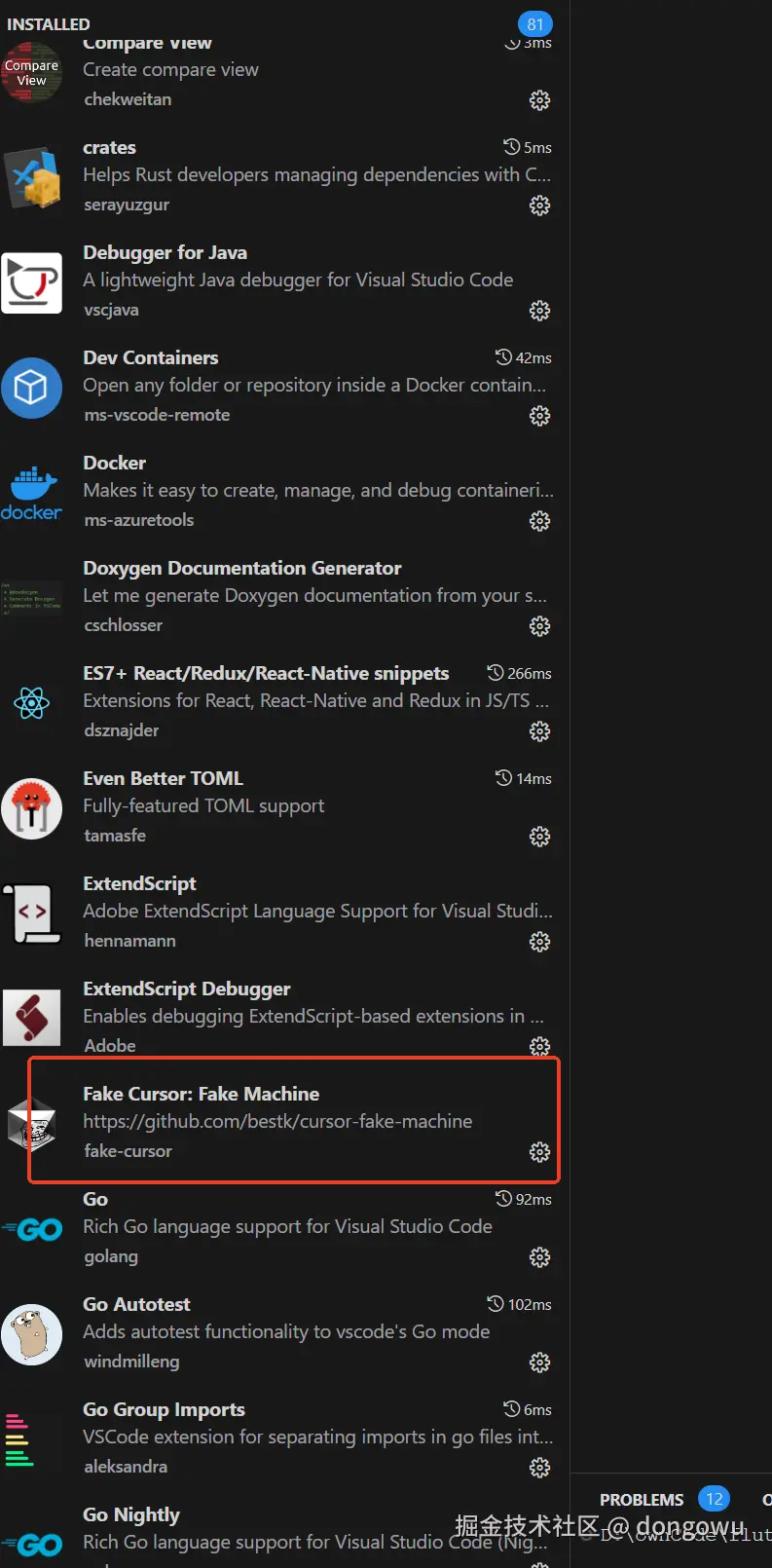Click publisher name hennamann
Screen dimensions: 772x1568
click(129, 941)
